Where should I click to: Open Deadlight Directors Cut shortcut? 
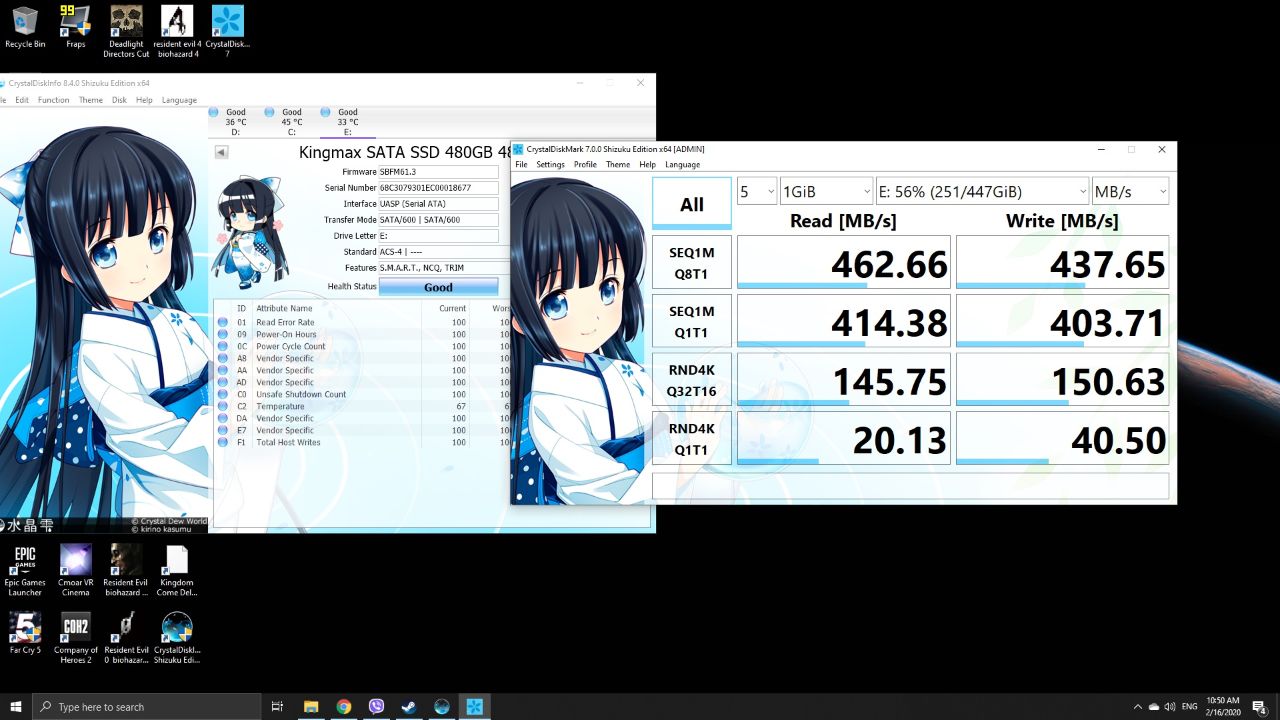tap(126, 31)
